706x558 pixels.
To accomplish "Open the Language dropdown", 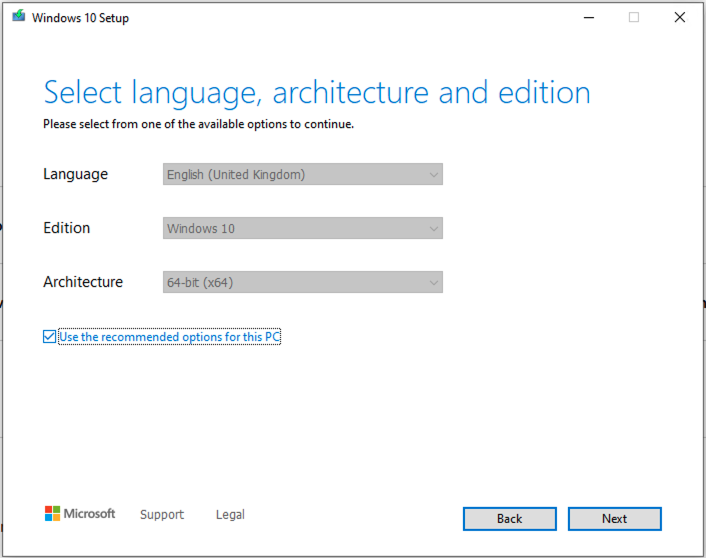I will [x=303, y=174].
